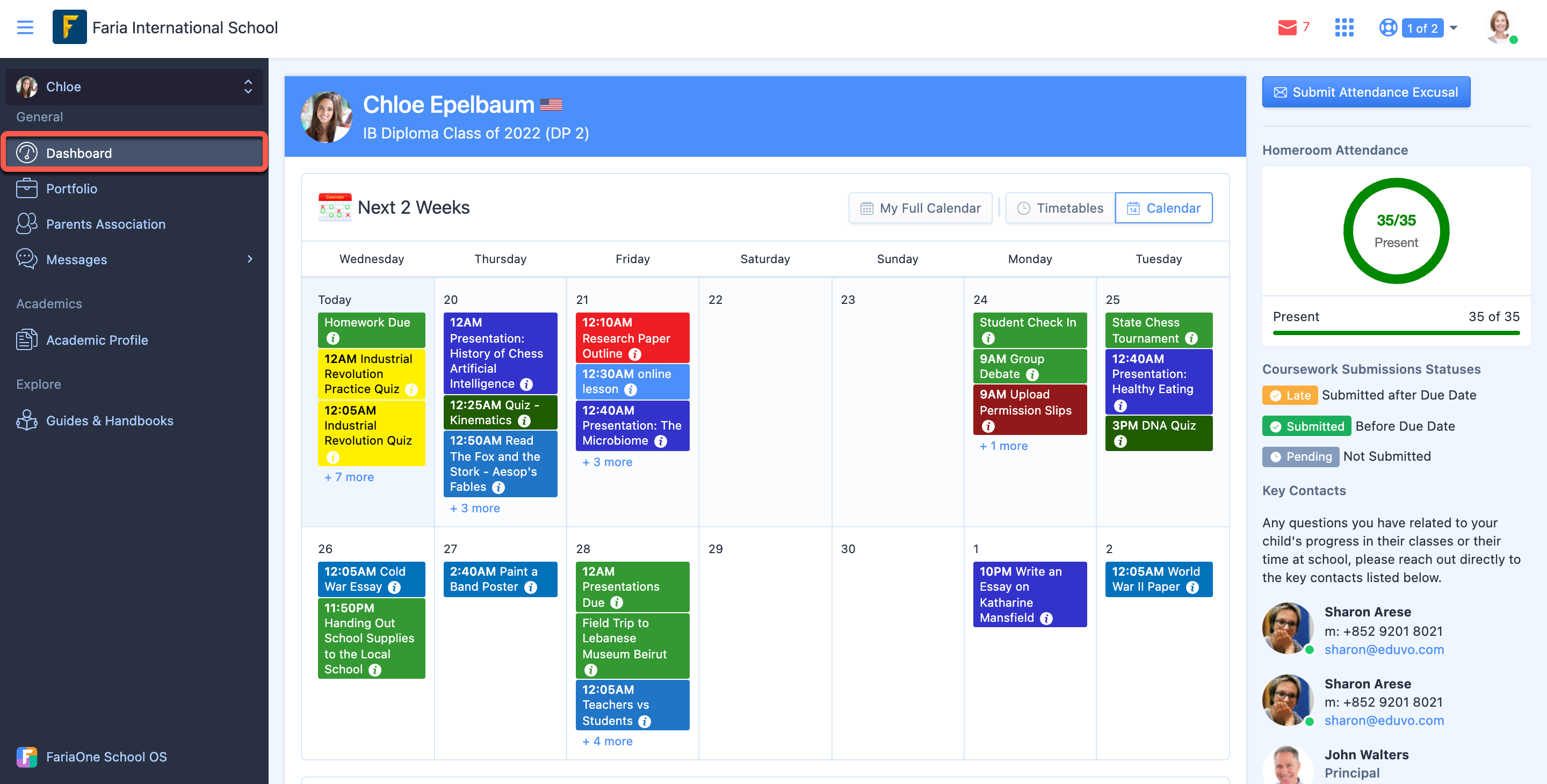Switch to the Calendar view tab
Image resolution: width=1547 pixels, height=784 pixels.
coord(1163,208)
